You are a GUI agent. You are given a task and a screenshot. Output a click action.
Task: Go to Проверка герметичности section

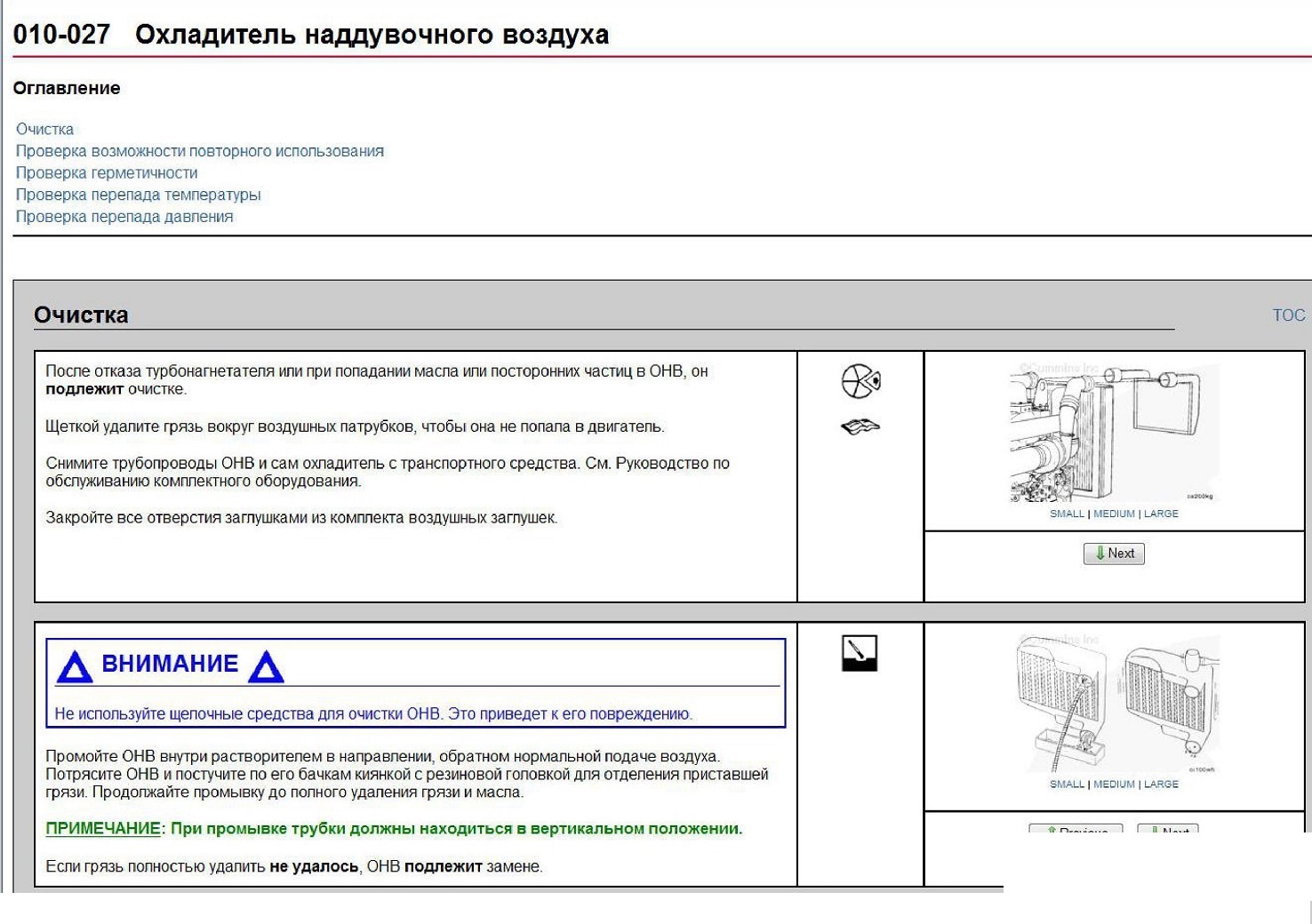[x=107, y=173]
